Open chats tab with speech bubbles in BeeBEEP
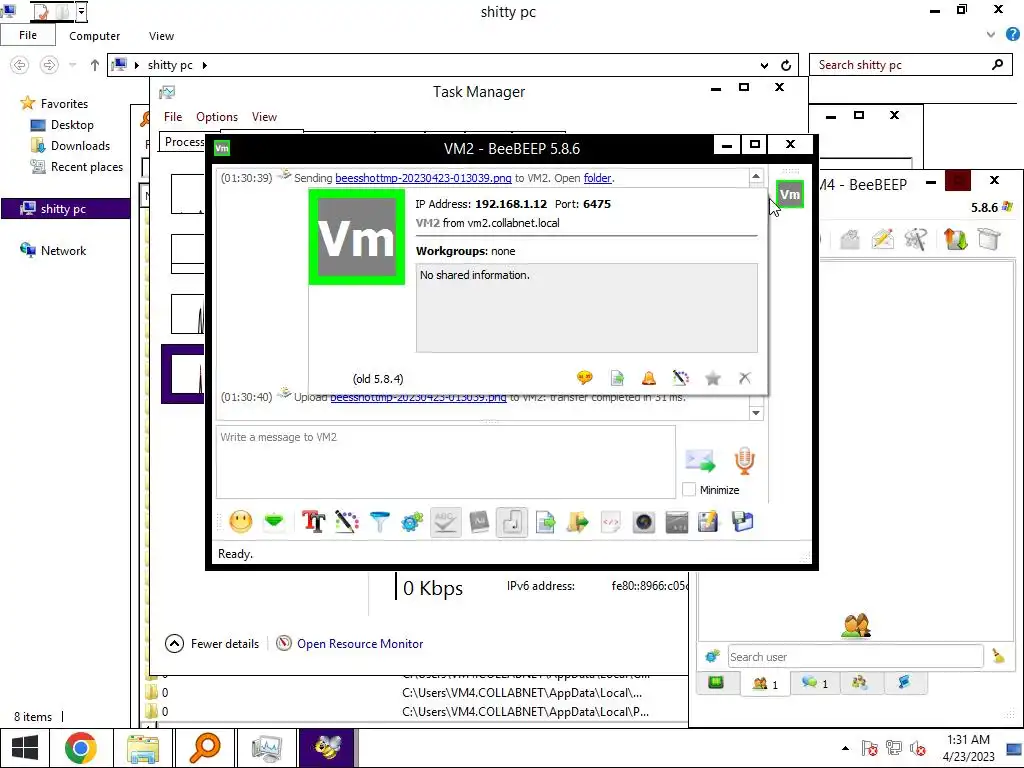 click(814, 682)
